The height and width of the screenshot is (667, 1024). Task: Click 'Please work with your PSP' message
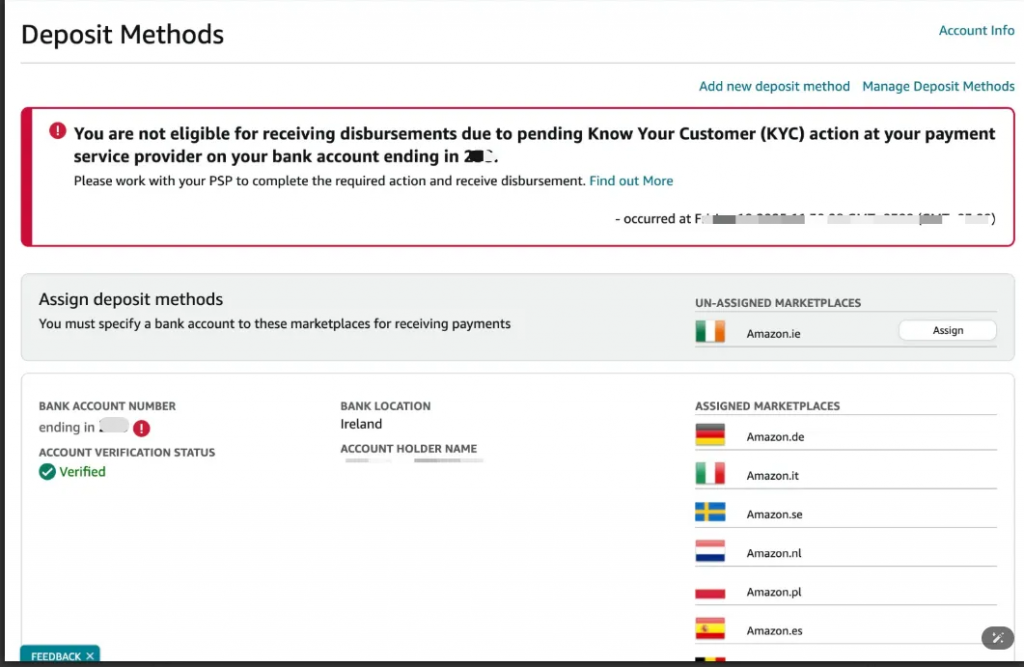[x=329, y=181]
